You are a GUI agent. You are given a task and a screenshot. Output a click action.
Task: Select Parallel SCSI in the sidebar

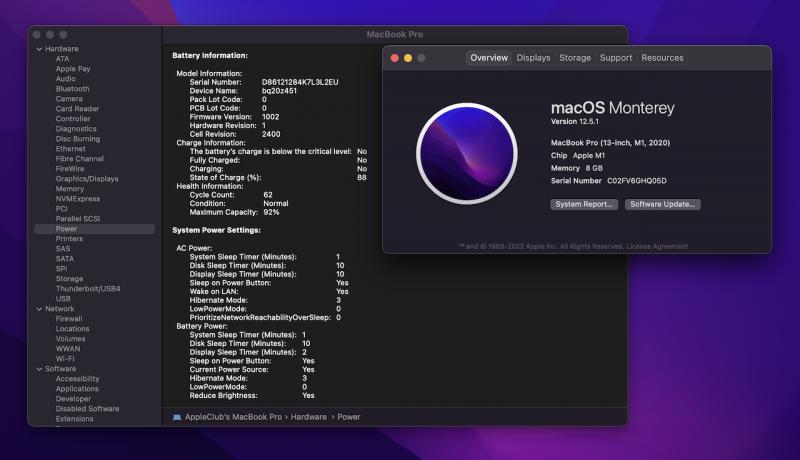(x=78, y=219)
